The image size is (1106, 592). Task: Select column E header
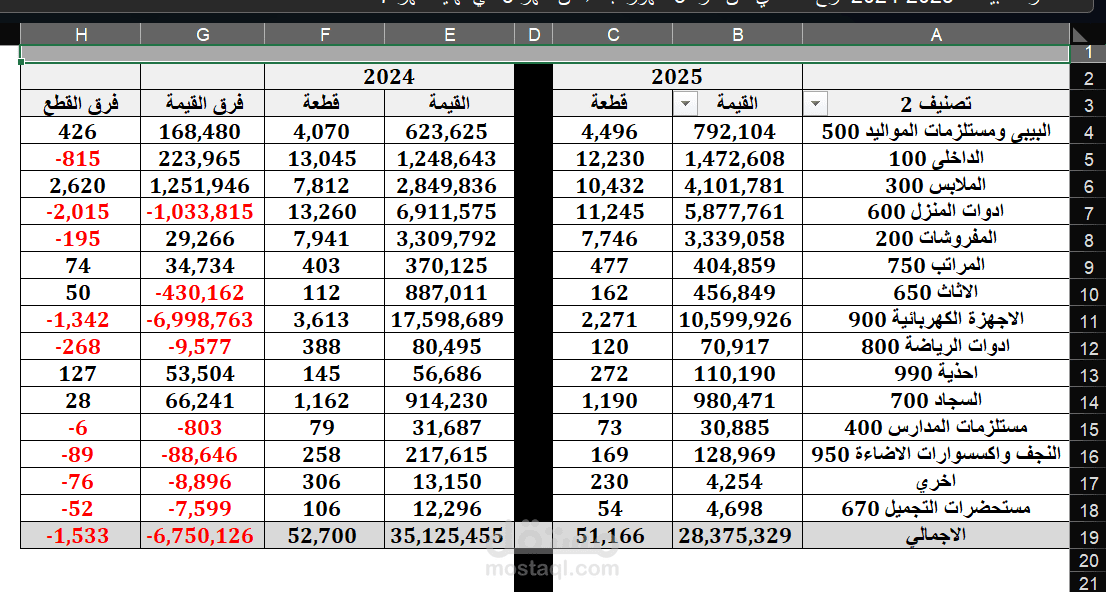449,35
